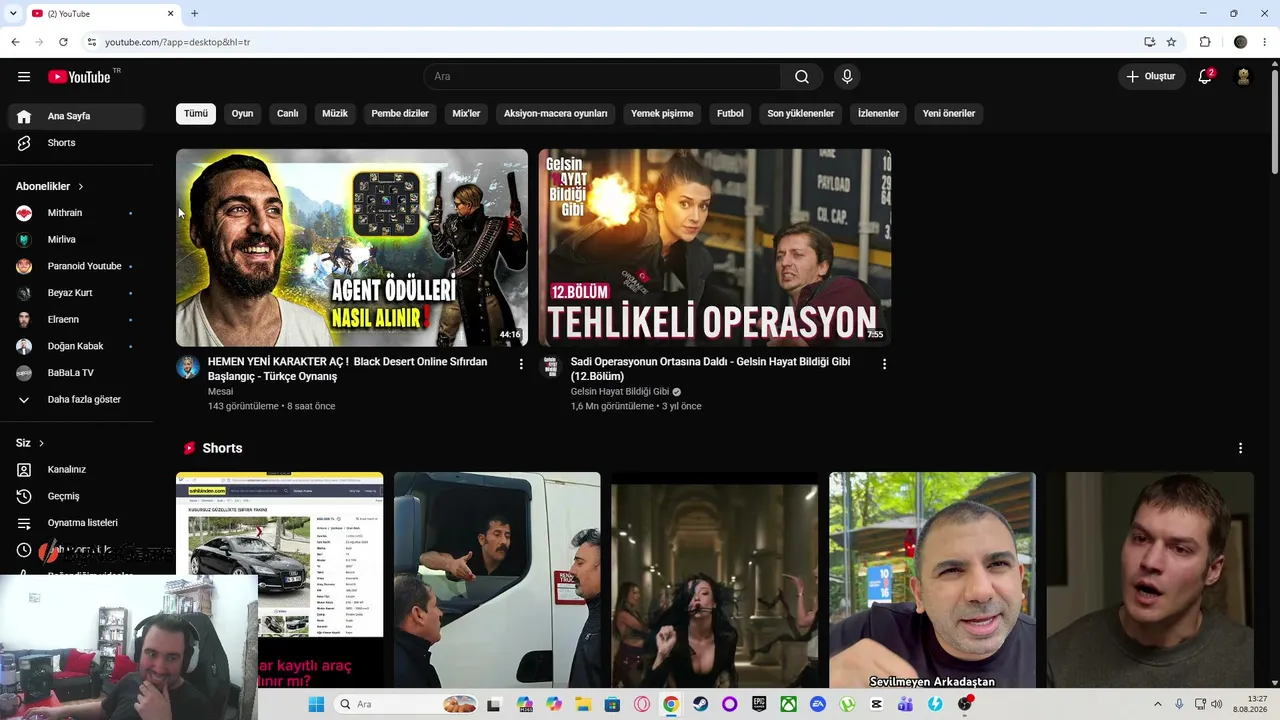Viewport: 1280px width, 720px height.
Task: Open the BaBaLa TV channel
Action: coord(76,373)
